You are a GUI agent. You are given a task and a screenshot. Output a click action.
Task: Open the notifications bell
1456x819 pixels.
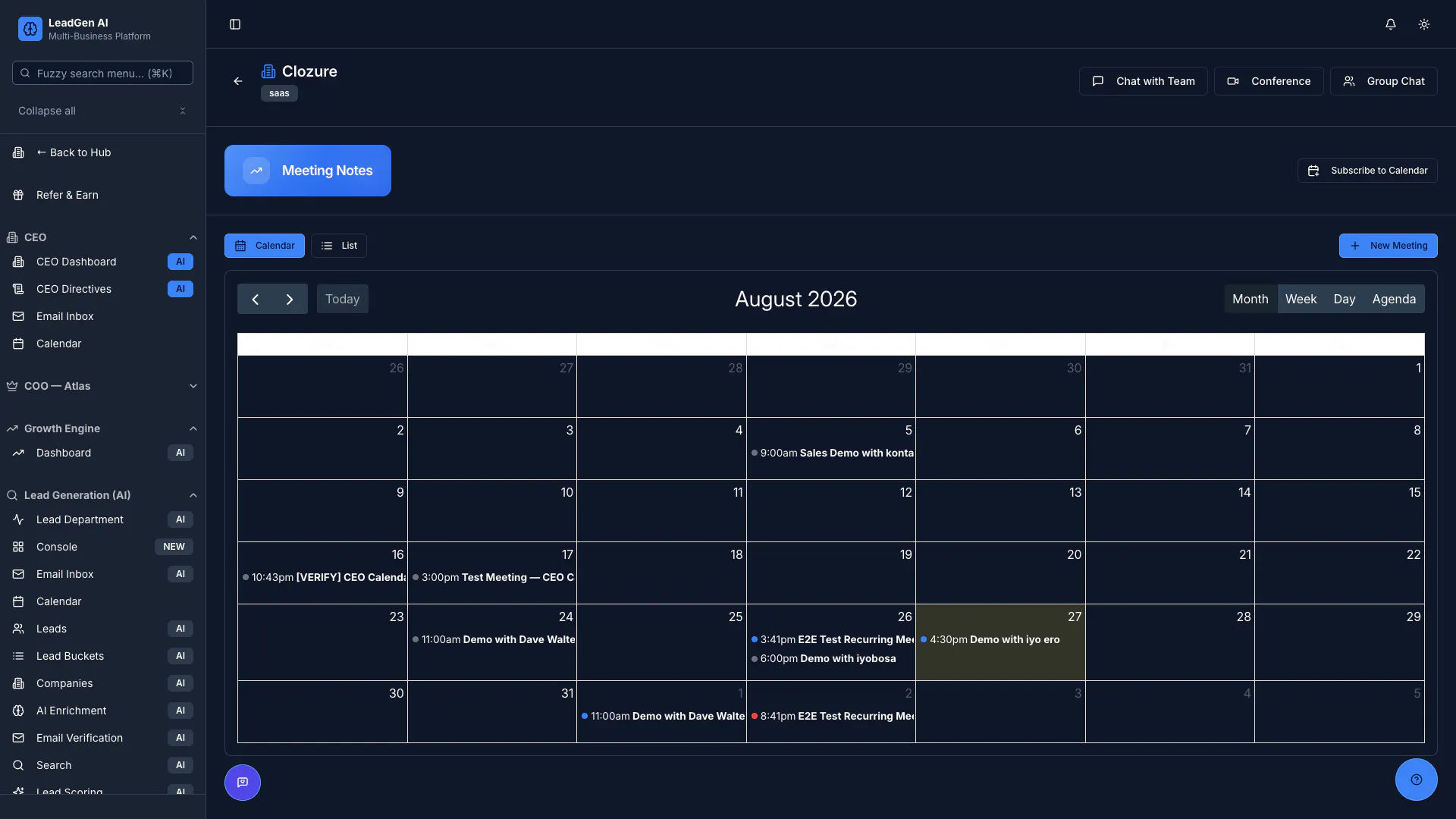coord(1391,24)
